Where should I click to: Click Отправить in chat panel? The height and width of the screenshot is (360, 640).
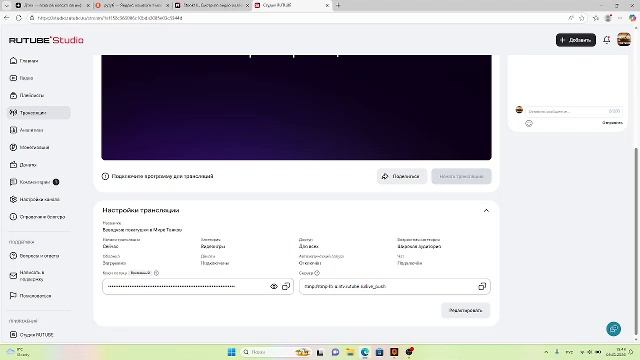pyautogui.click(x=612, y=123)
